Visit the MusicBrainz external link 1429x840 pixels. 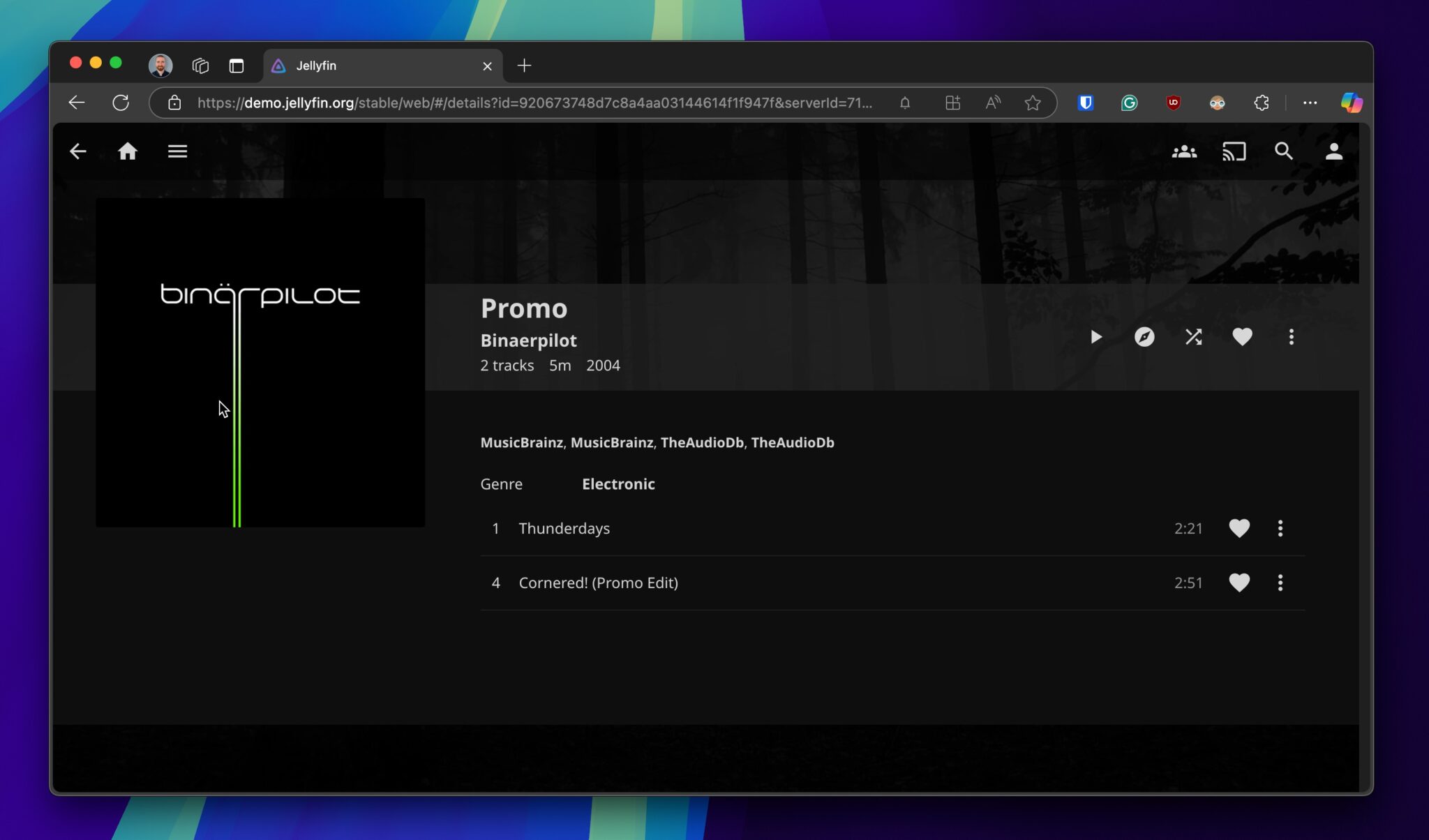click(x=522, y=442)
